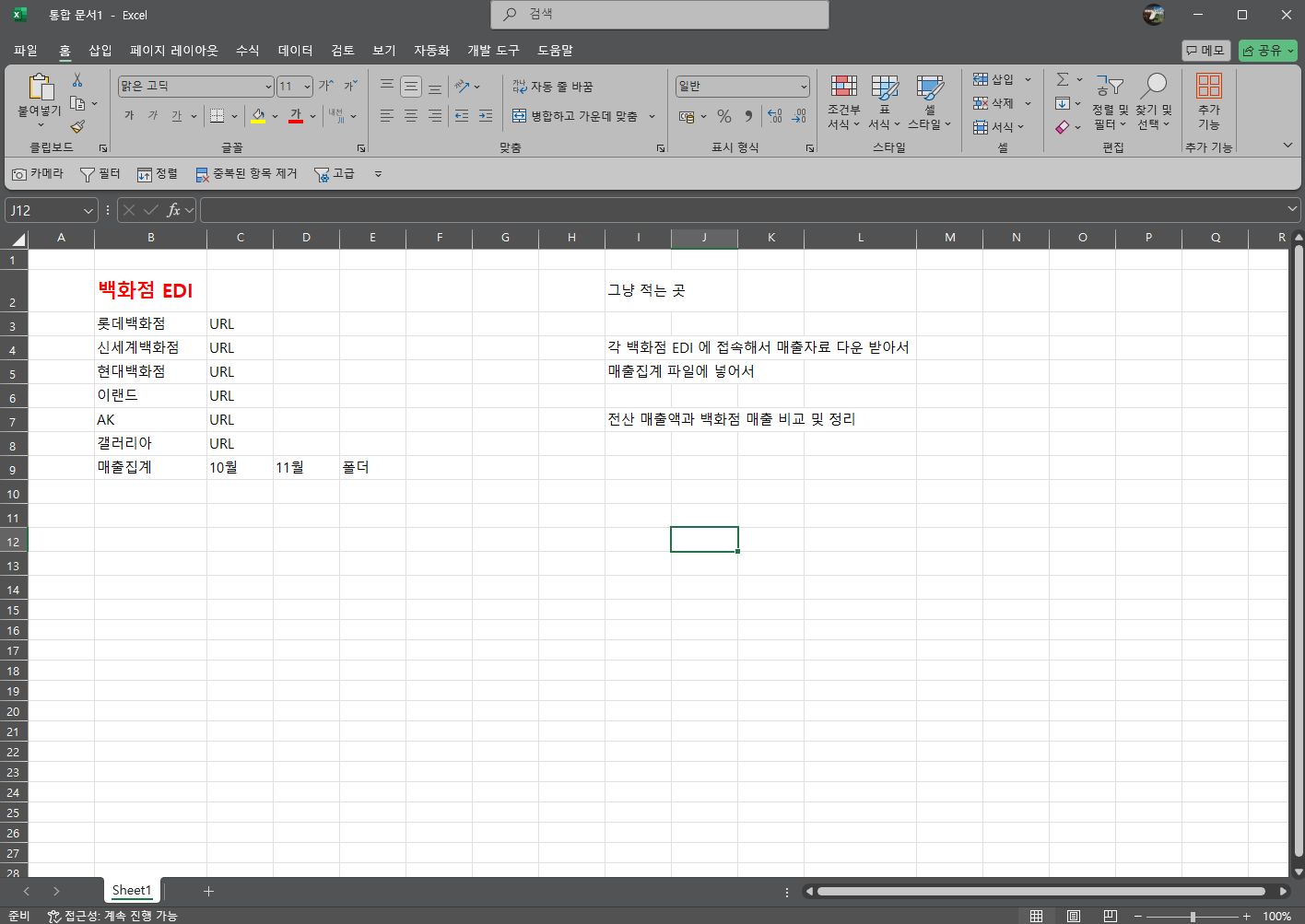1305x924 pixels.
Task: Click Remove Duplicates (중복된 항목 제거)
Action: coord(246,174)
